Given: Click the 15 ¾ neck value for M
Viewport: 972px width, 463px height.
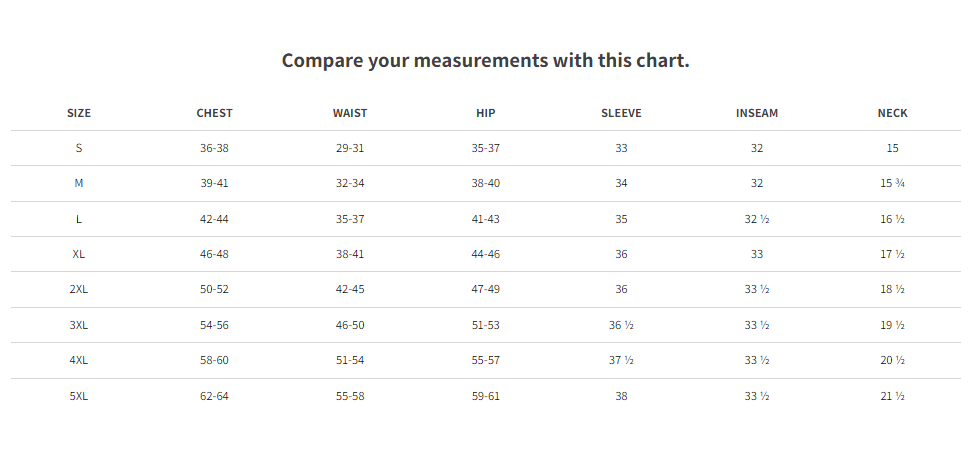Looking at the screenshot, I should [893, 183].
